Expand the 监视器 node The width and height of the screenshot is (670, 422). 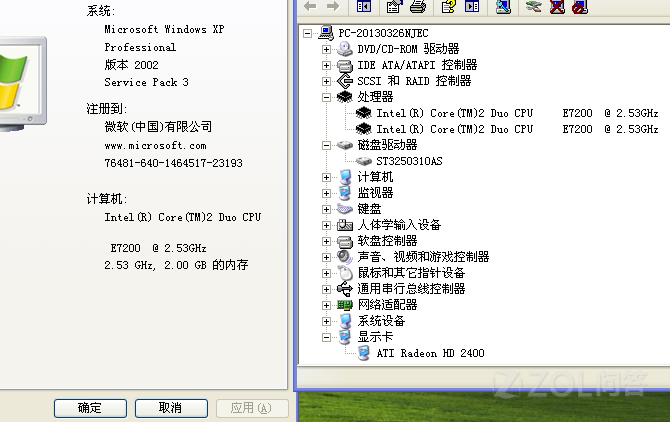pos(326,193)
